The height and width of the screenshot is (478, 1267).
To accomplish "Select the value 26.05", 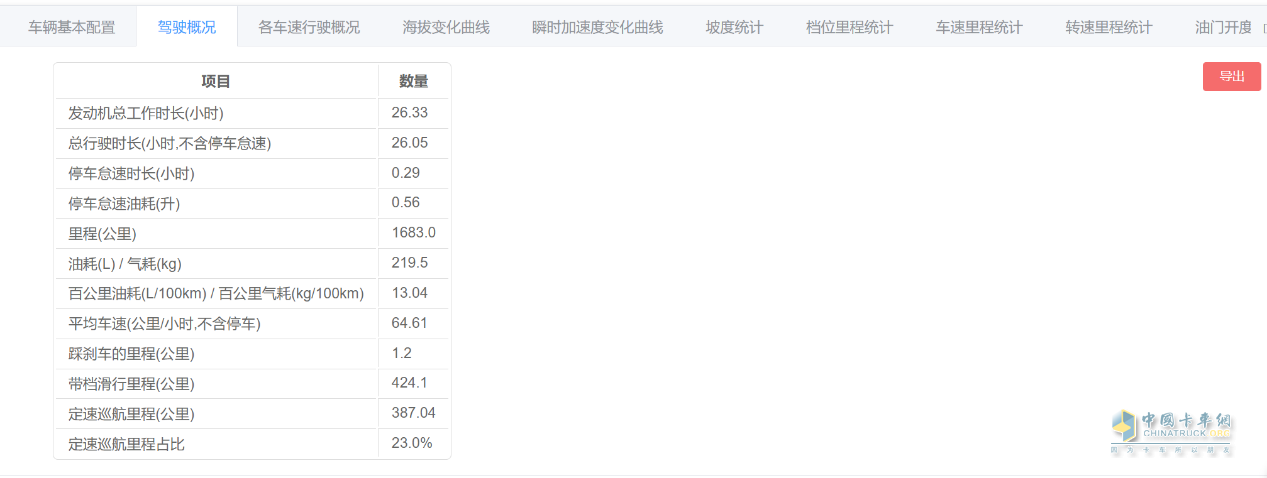I will 410,142.
